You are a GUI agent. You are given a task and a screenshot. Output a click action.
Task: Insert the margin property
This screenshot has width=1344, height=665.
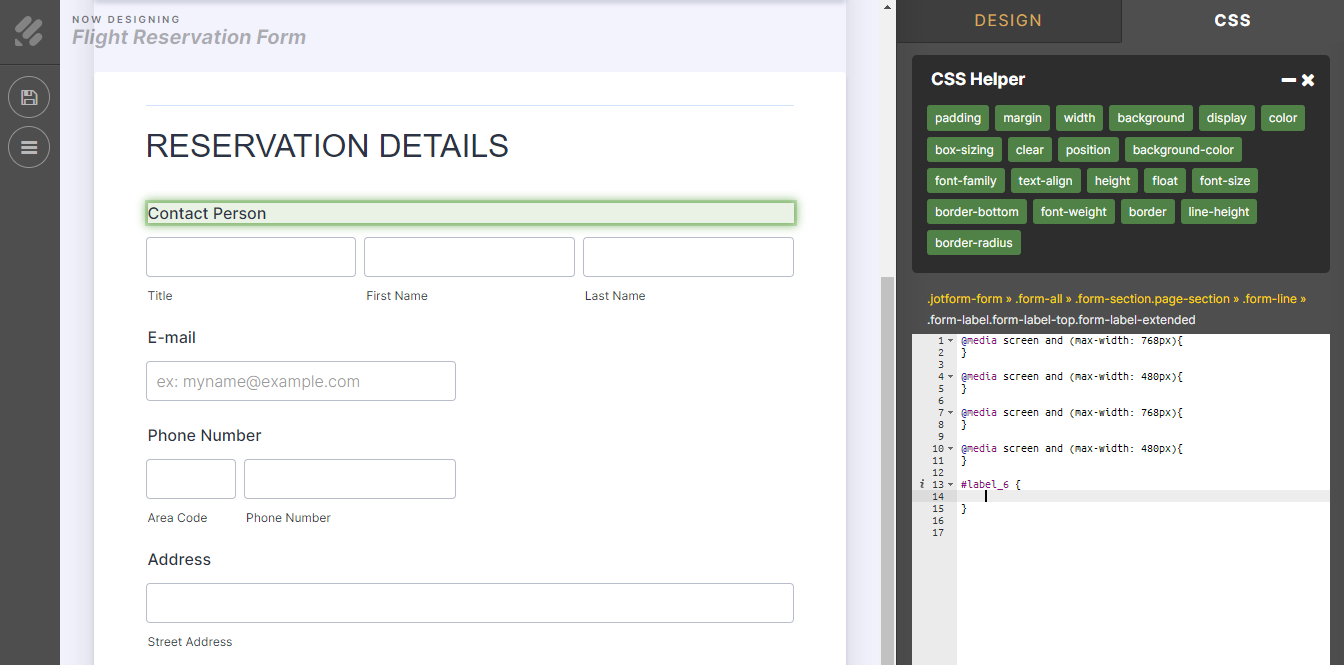click(1022, 118)
